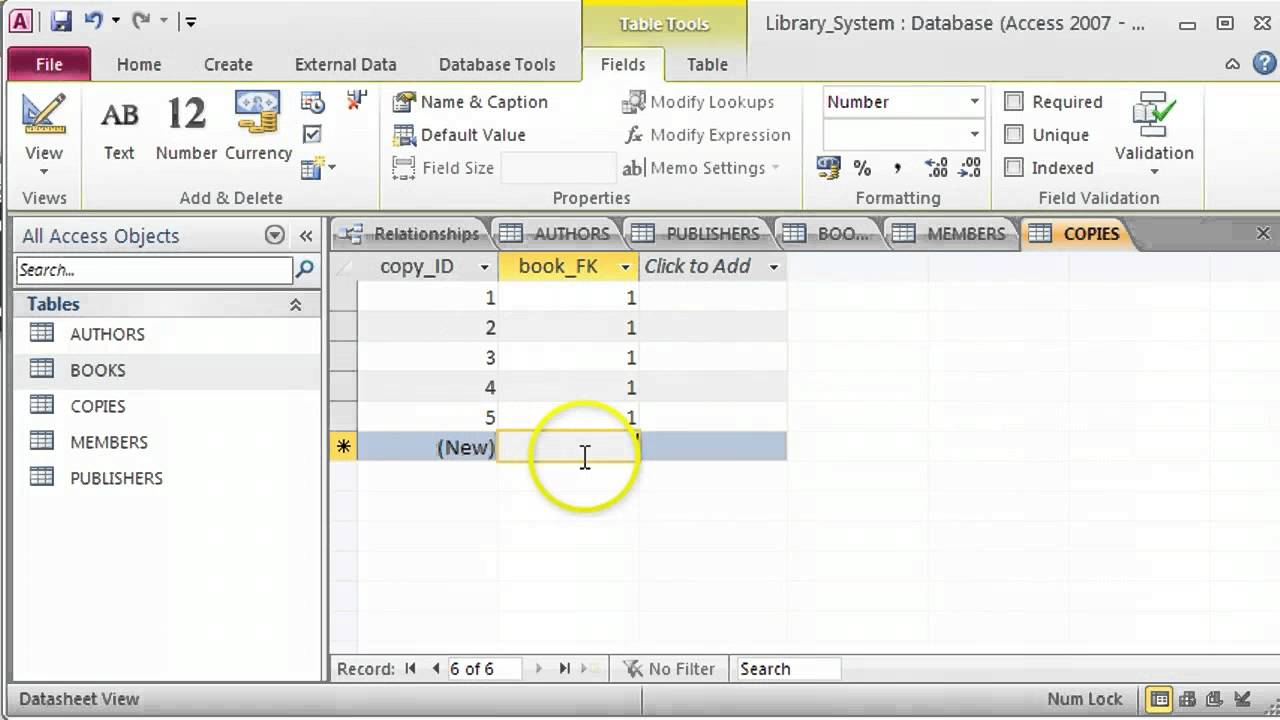Add a Yes/No checkbox field
Image resolution: width=1280 pixels, height=720 pixels.
tap(312, 134)
